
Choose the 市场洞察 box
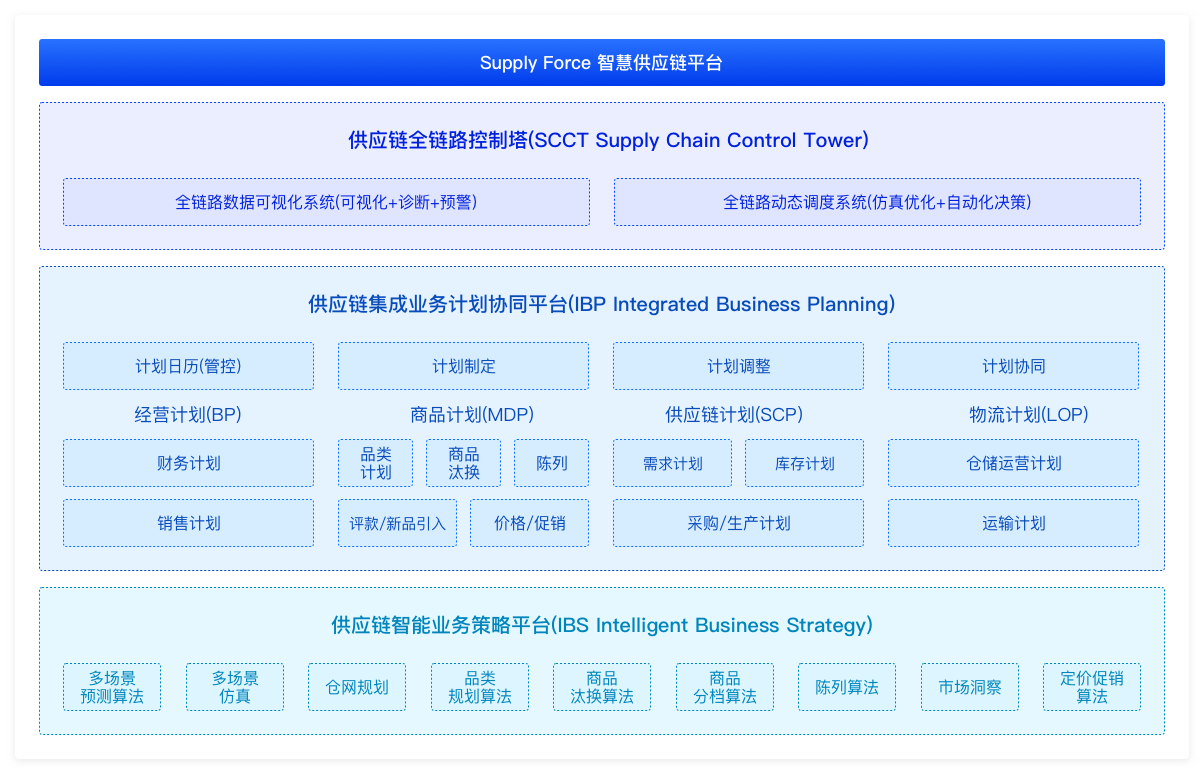click(x=970, y=687)
